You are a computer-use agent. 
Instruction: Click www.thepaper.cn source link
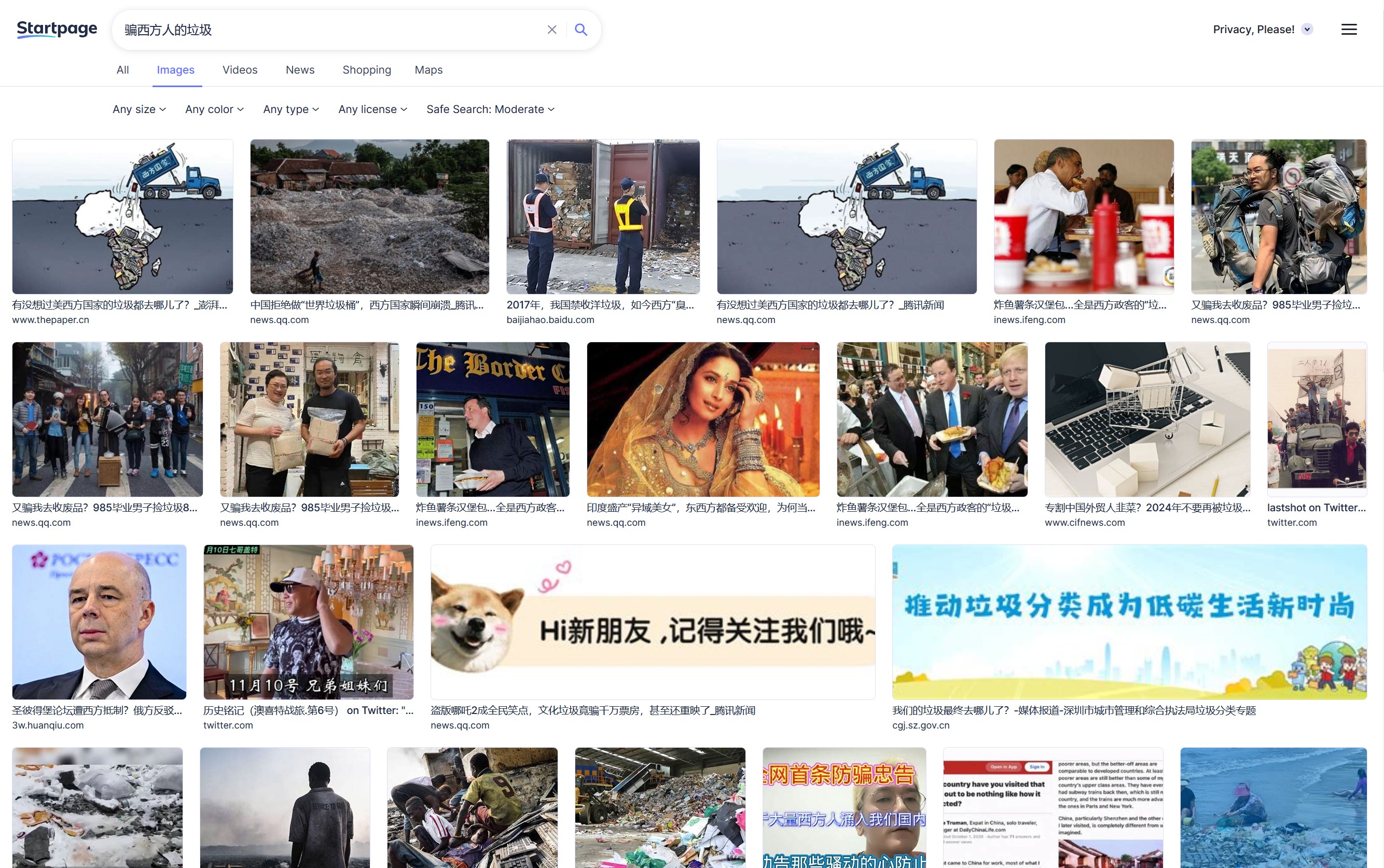pyautogui.click(x=50, y=320)
